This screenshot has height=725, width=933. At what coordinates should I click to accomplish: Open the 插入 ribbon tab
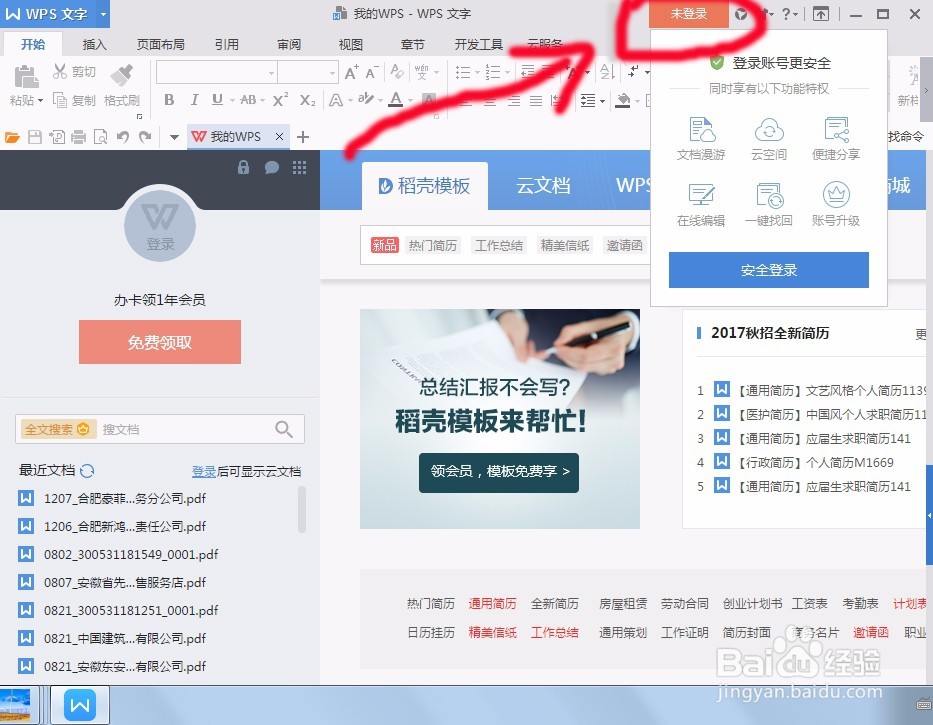point(94,45)
